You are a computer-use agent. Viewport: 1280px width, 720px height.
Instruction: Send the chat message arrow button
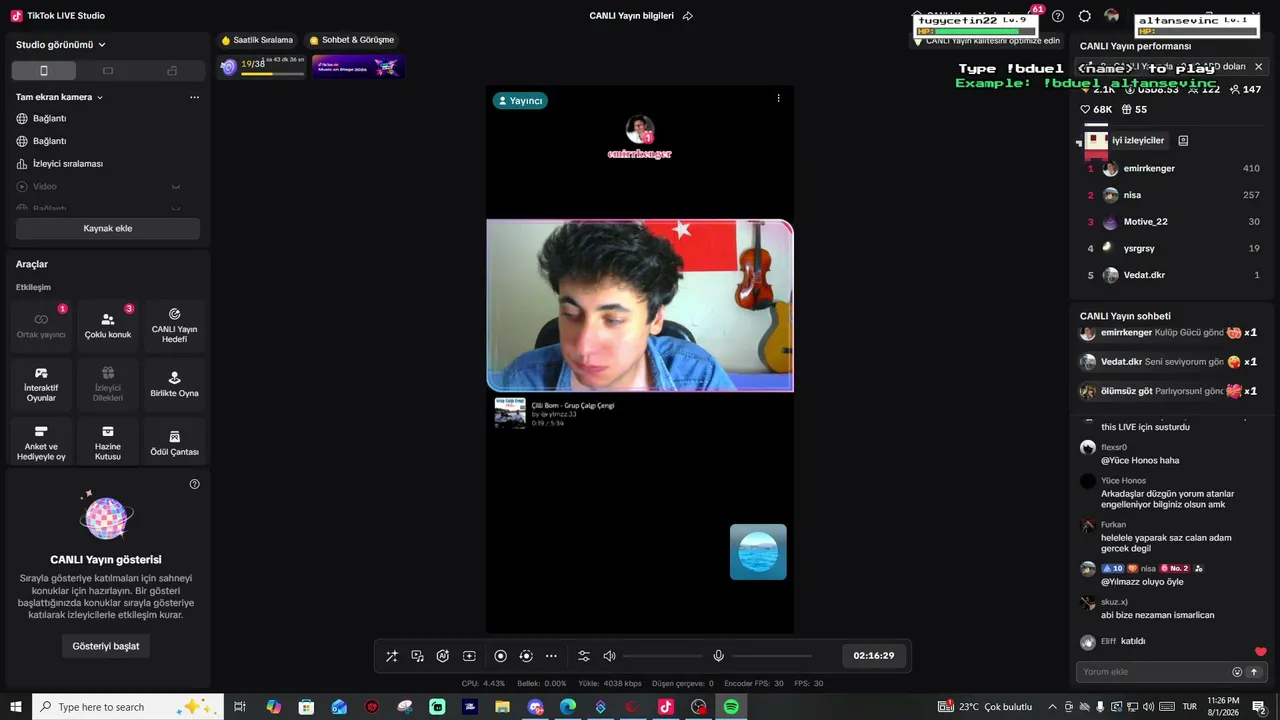1254,672
